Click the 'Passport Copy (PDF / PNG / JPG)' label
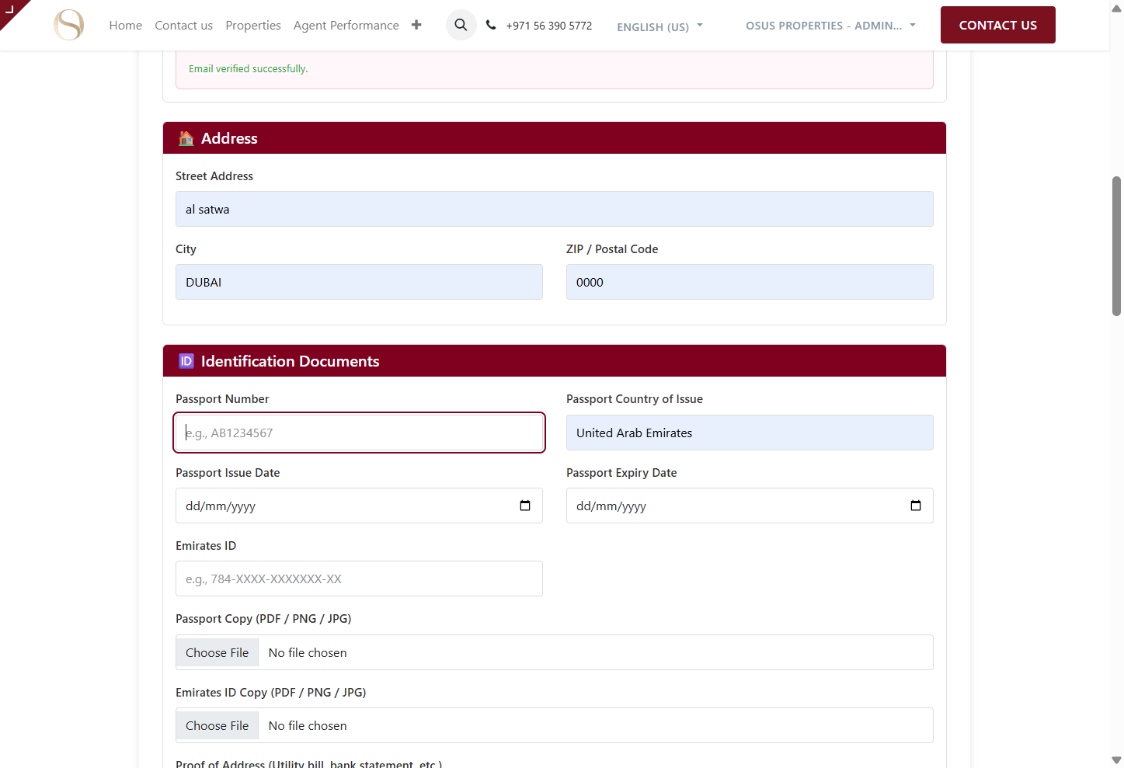 tap(263, 619)
